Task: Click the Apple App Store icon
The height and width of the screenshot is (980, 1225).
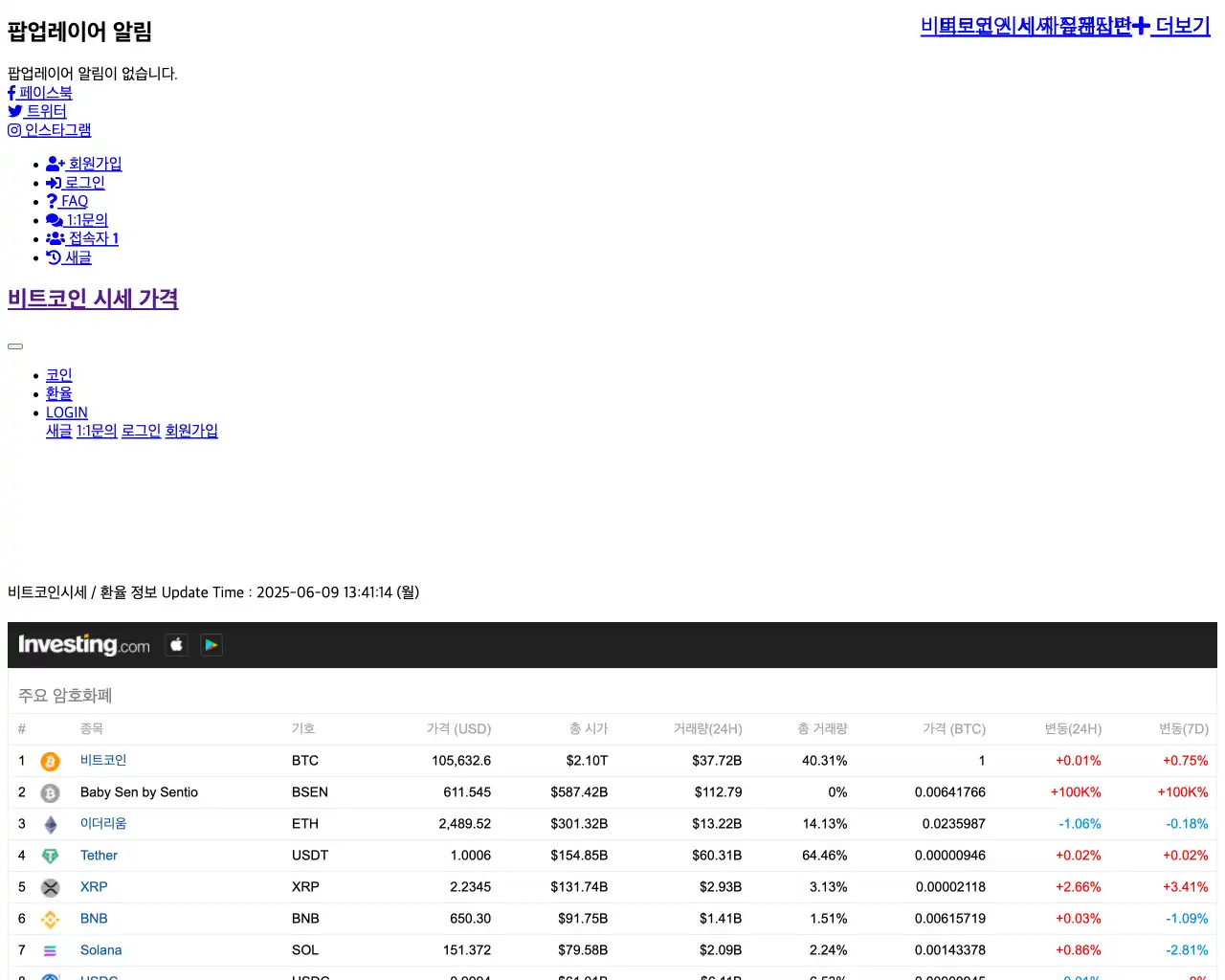Action: click(176, 645)
